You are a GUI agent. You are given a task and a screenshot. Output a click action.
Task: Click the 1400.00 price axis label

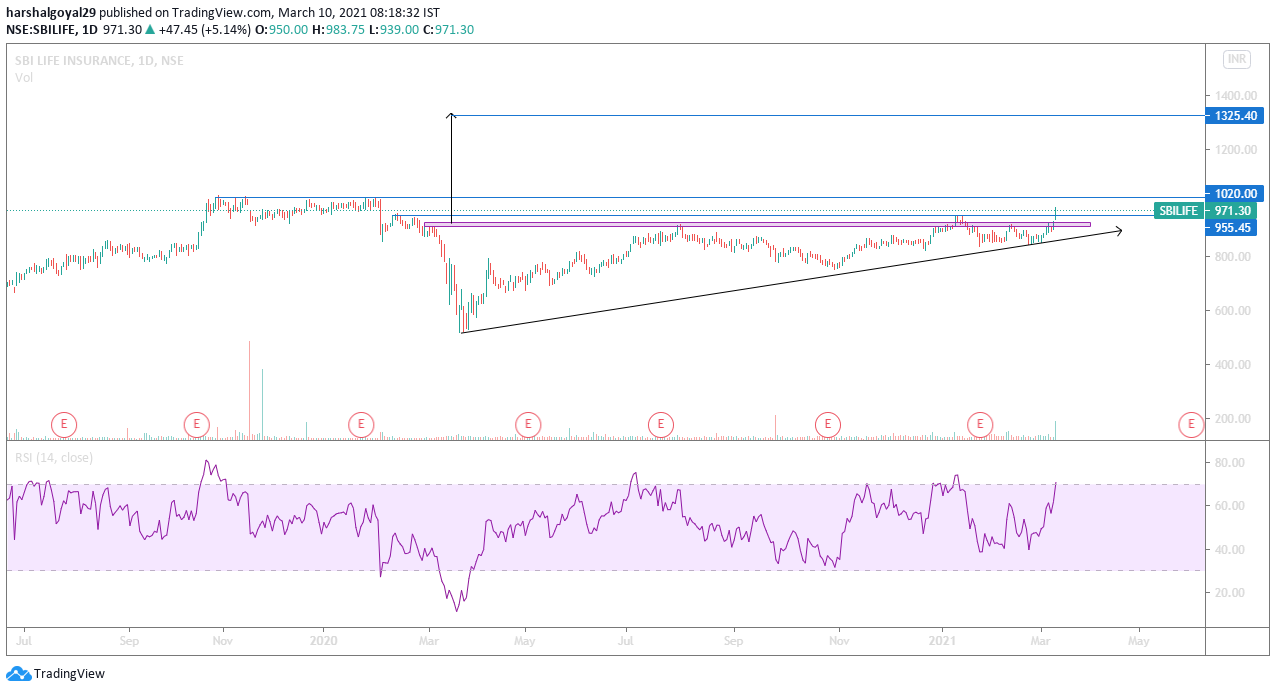pyautogui.click(x=1236, y=95)
